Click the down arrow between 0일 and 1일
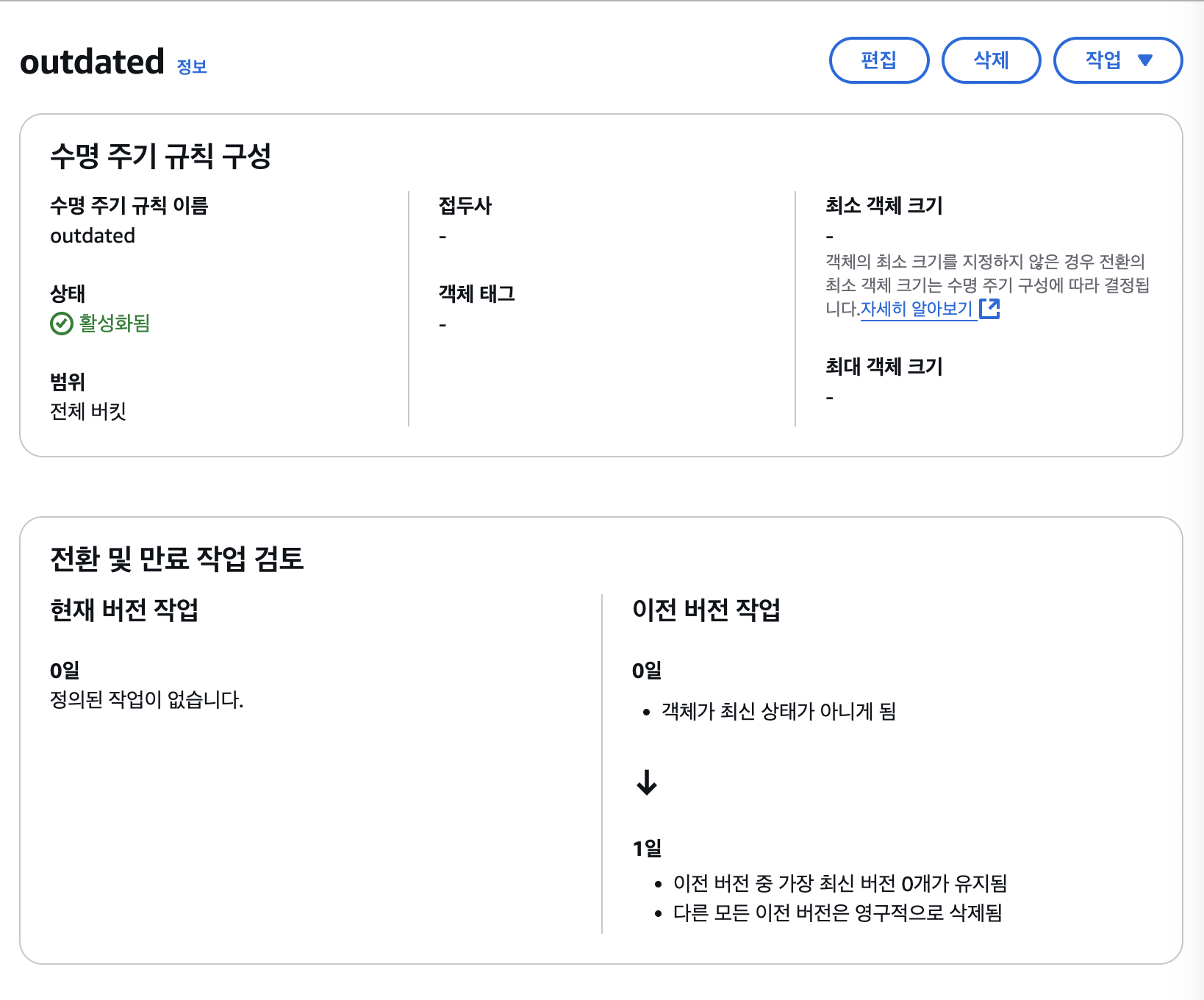The image size is (1204, 1000). coord(647,782)
